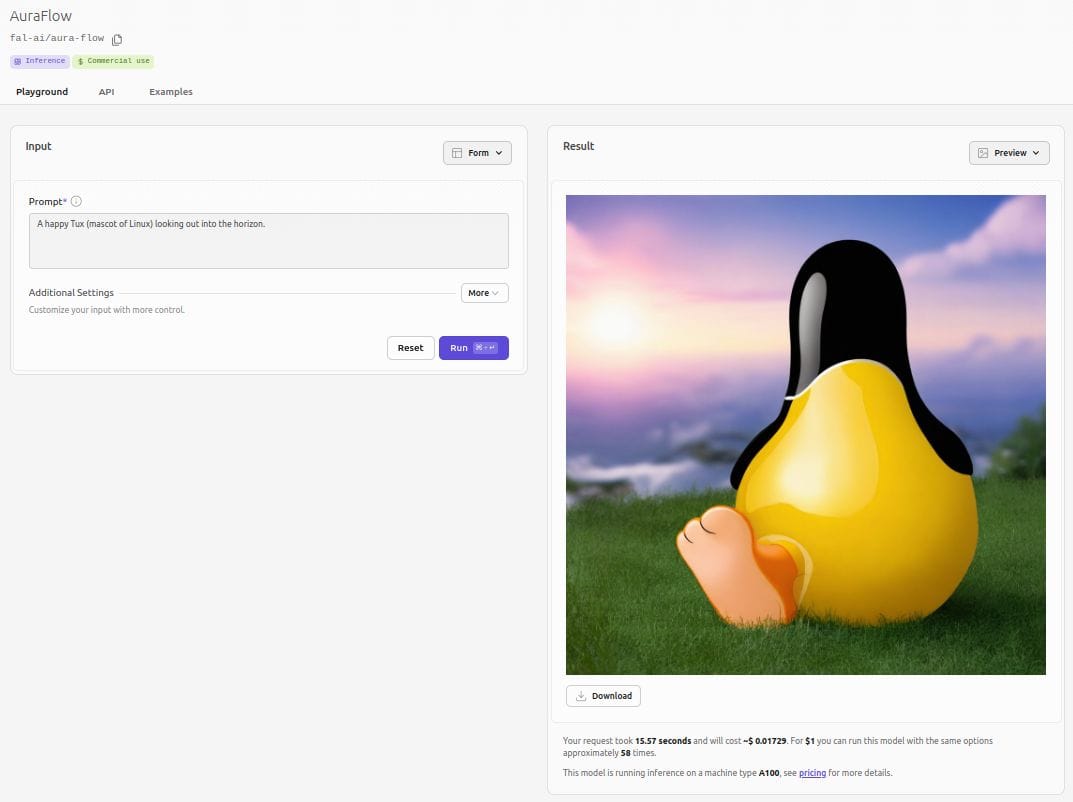Download the generated image
1073x802 pixels.
[x=603, y=695]
